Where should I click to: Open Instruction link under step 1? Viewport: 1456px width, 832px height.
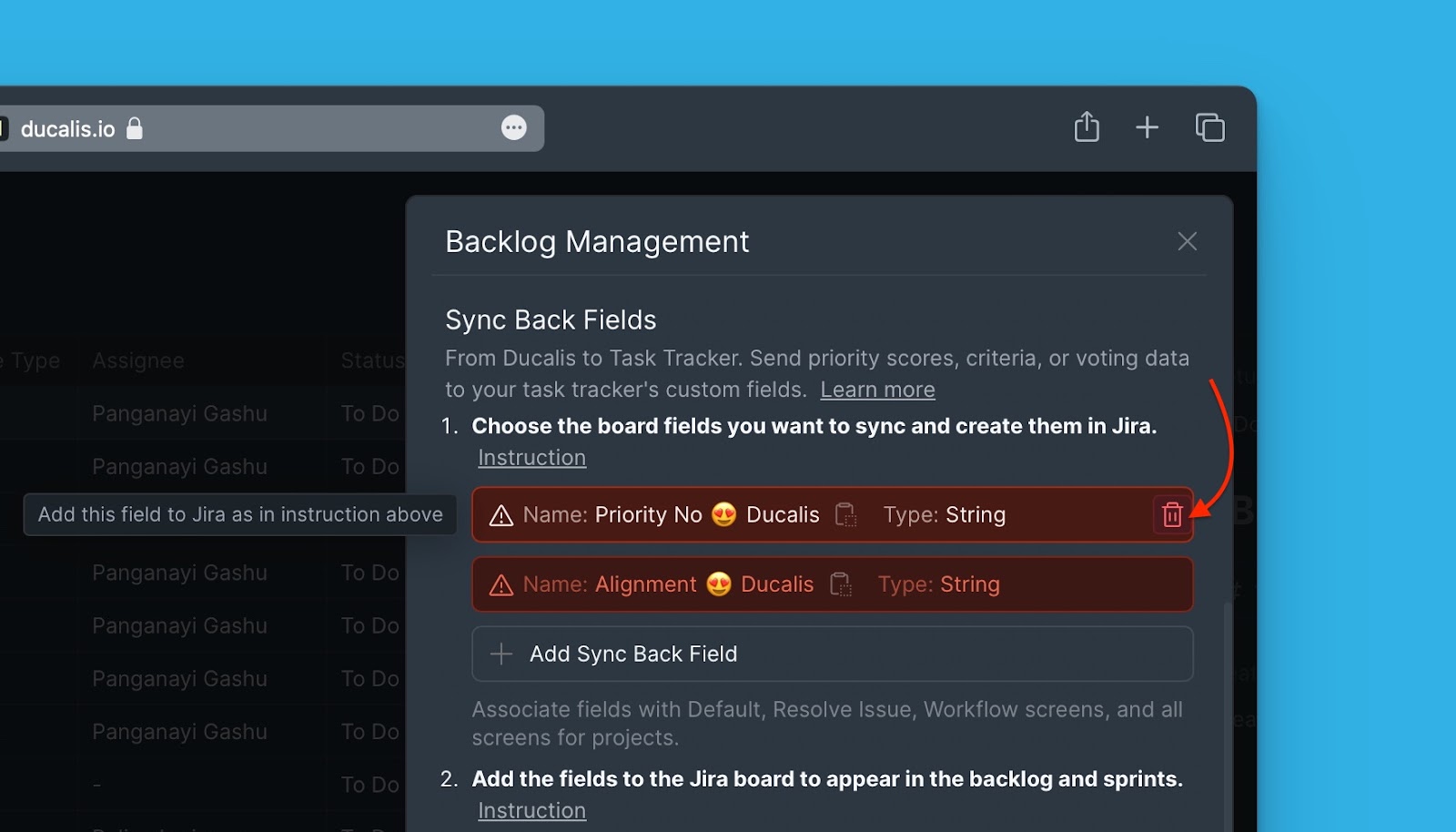point(531,458)
